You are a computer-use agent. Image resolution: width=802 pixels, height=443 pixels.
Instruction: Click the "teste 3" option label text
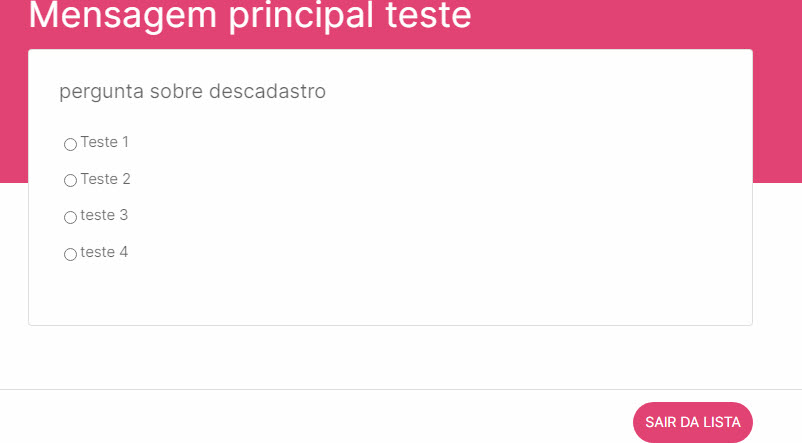tap(104, 215)
